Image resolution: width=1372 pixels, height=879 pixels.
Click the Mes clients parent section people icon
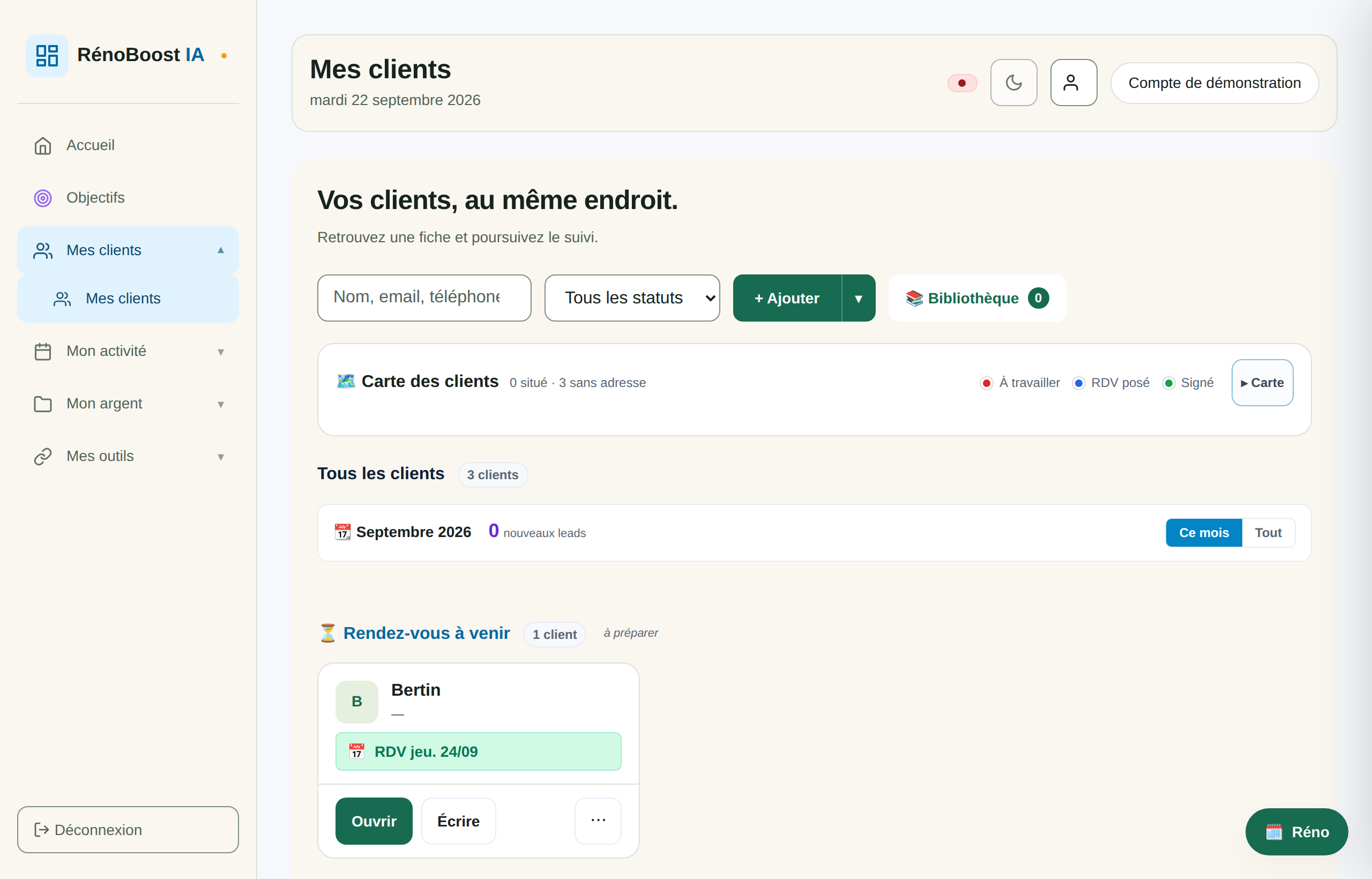pyautogui.click(x=43, y=251)
